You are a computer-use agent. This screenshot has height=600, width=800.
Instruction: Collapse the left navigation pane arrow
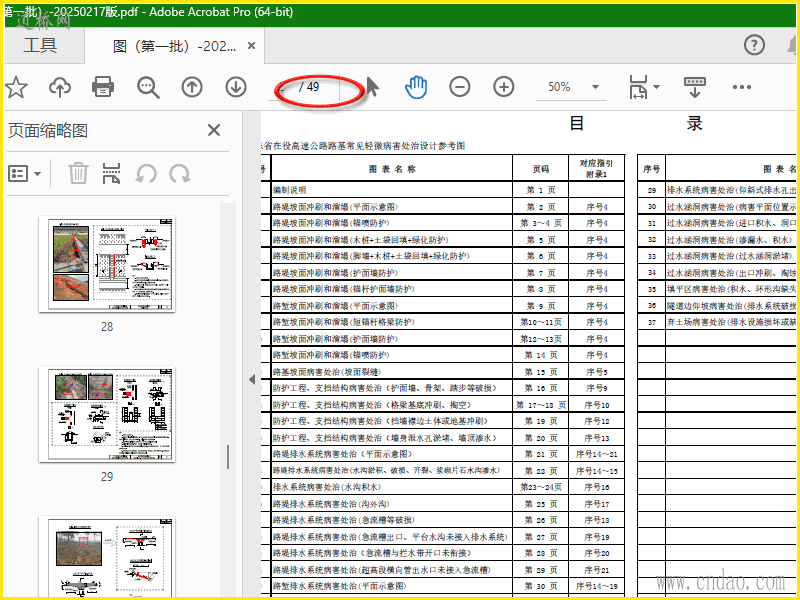tap(252, 379)
